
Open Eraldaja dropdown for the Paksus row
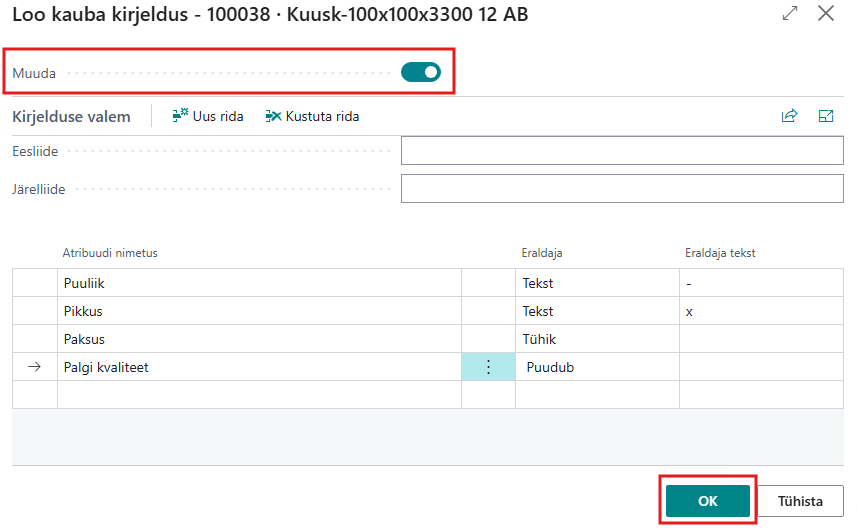(596, 339)
